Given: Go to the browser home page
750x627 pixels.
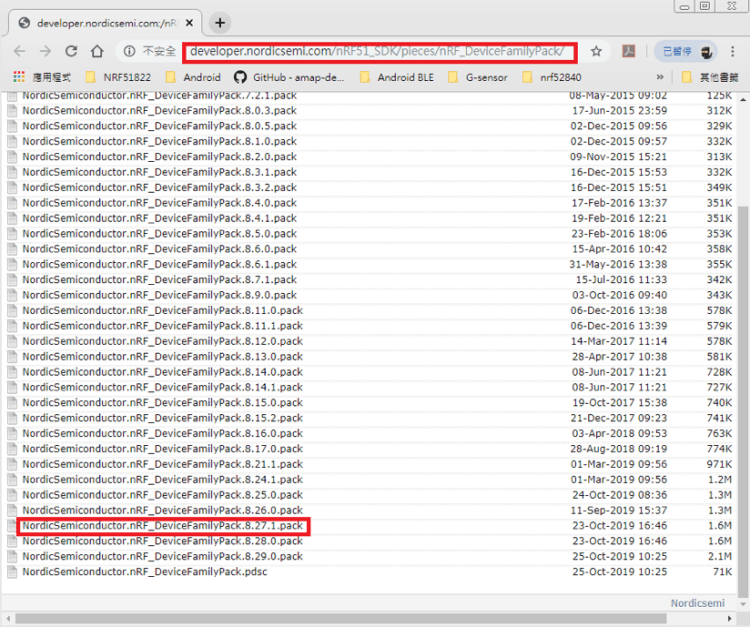Looking at the screenshot, I should point(97,51).
